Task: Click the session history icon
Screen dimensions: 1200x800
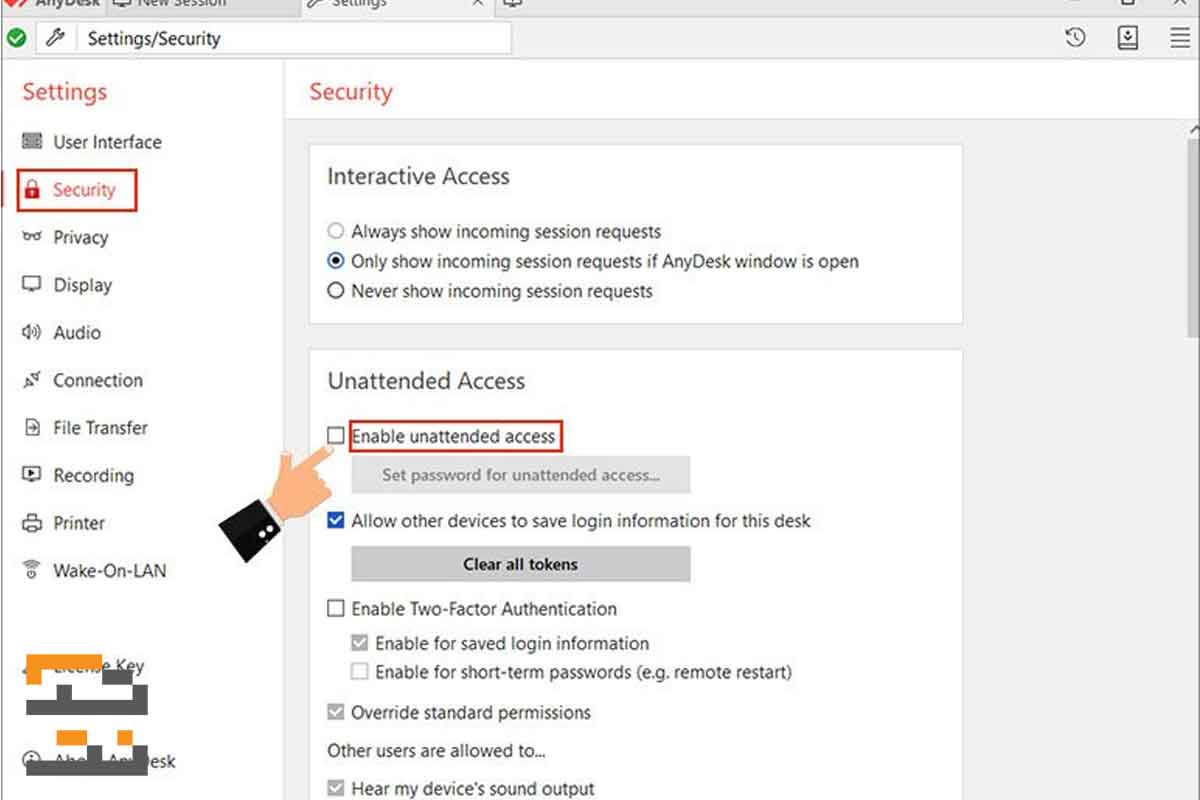Action: [1075, 38]
